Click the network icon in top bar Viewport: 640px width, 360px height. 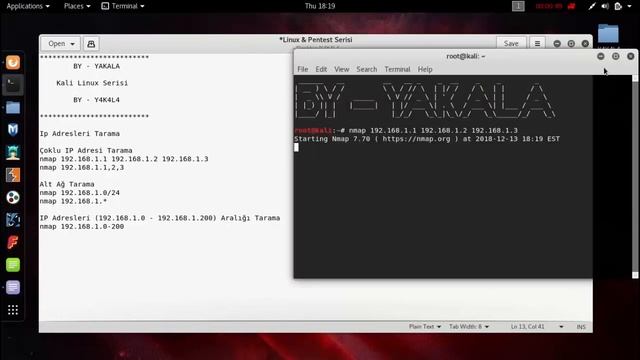click(x=591, y=6)
